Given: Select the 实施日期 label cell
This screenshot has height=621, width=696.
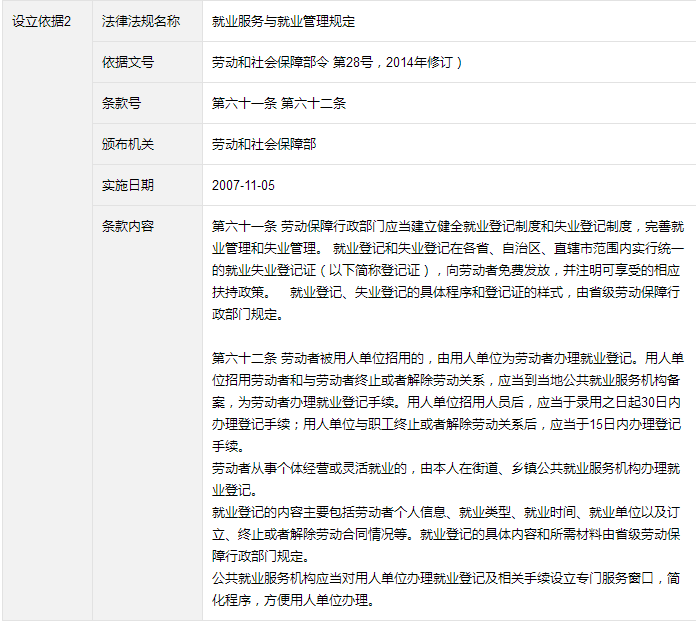Looking at the screenshot, I should [147, 185].
